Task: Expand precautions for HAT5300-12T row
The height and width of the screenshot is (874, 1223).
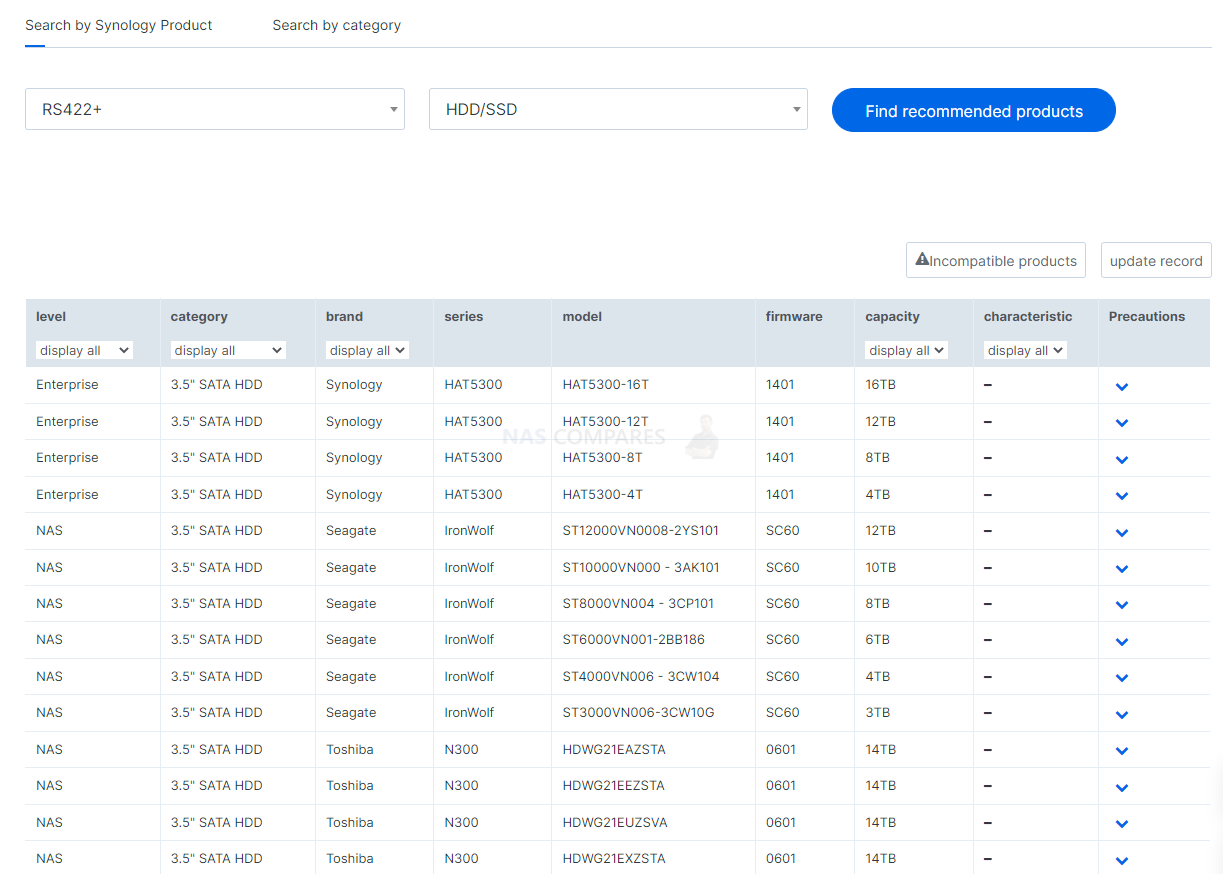Action: 1122,423
